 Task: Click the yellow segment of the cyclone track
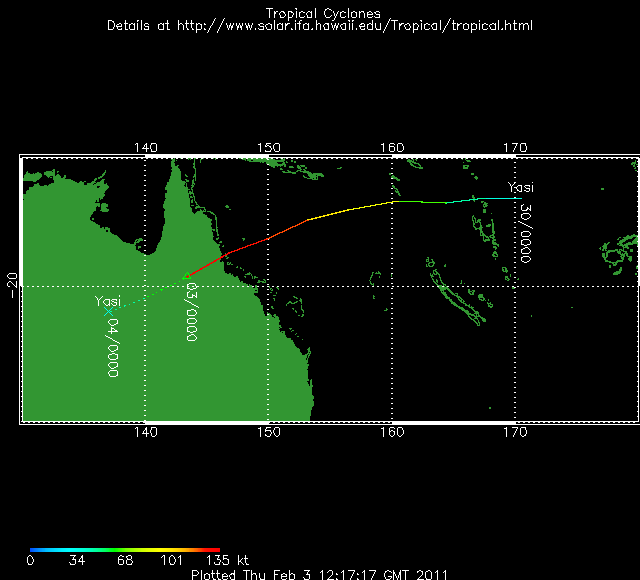[349, 210]
